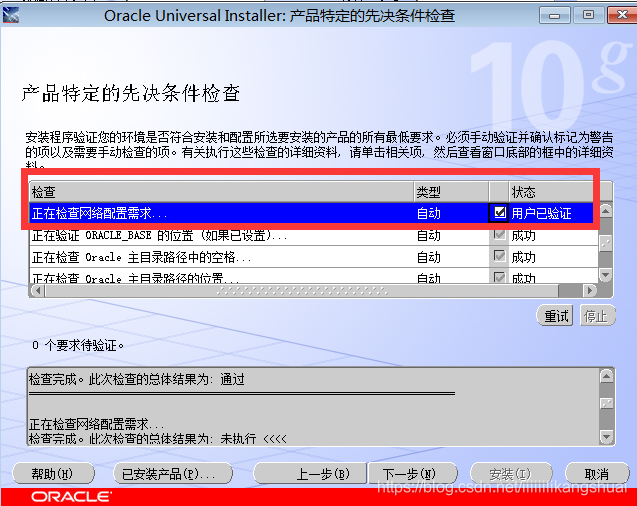Click the 停止 stop button
This screenshot has height=506, width=637.
598,316
